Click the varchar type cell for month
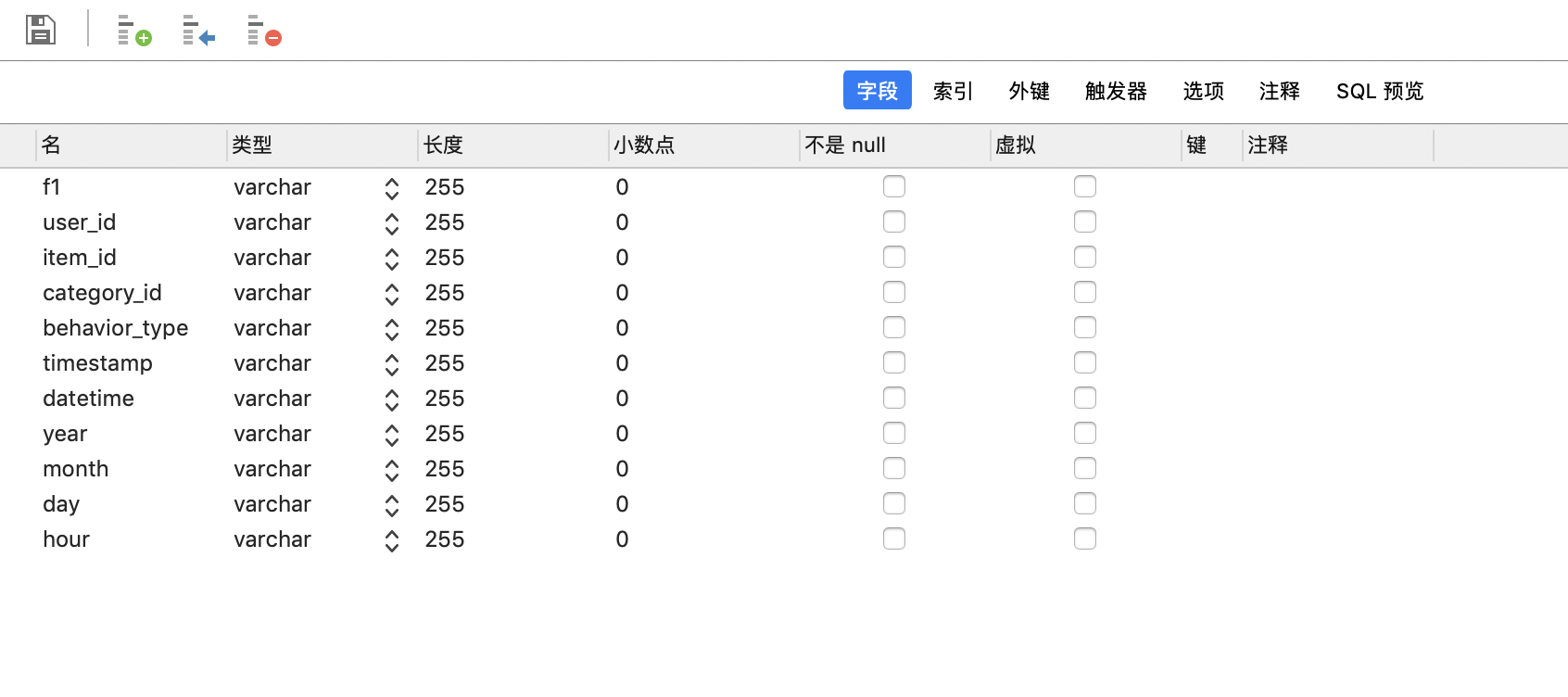 (x=272, y=469)
